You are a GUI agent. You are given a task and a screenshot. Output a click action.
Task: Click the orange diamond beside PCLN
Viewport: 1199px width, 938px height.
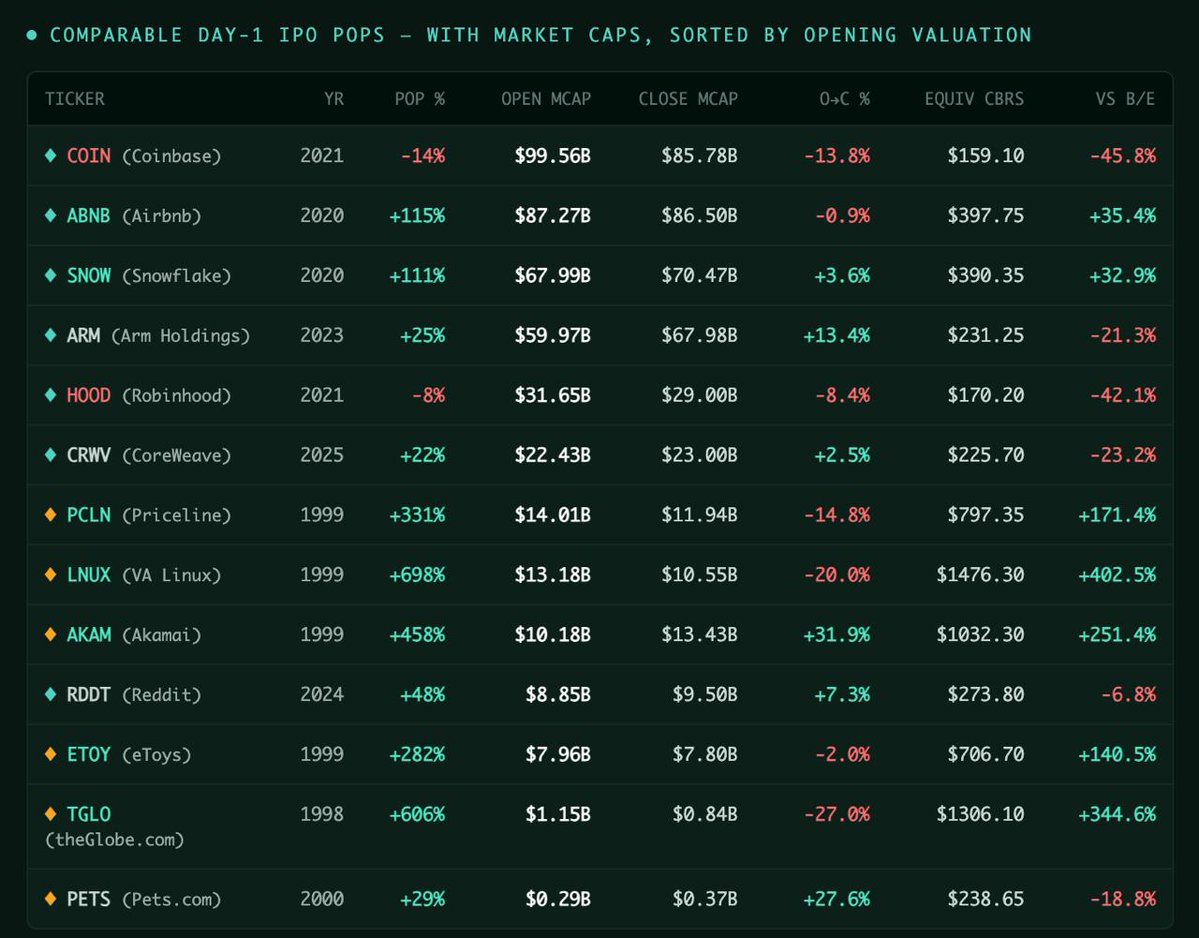[50, 514]
